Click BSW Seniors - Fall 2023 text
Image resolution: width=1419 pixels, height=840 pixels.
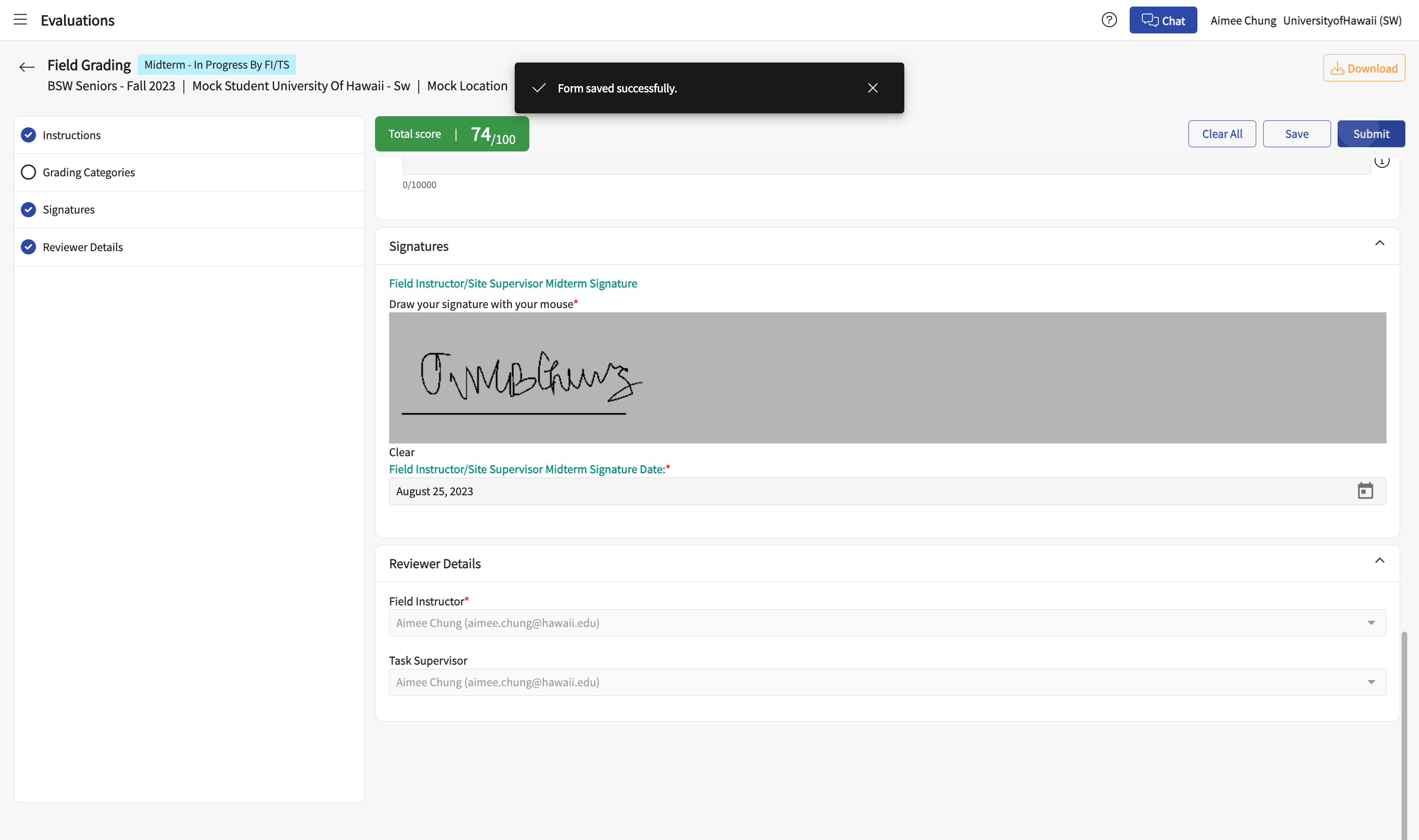[112, 86]
